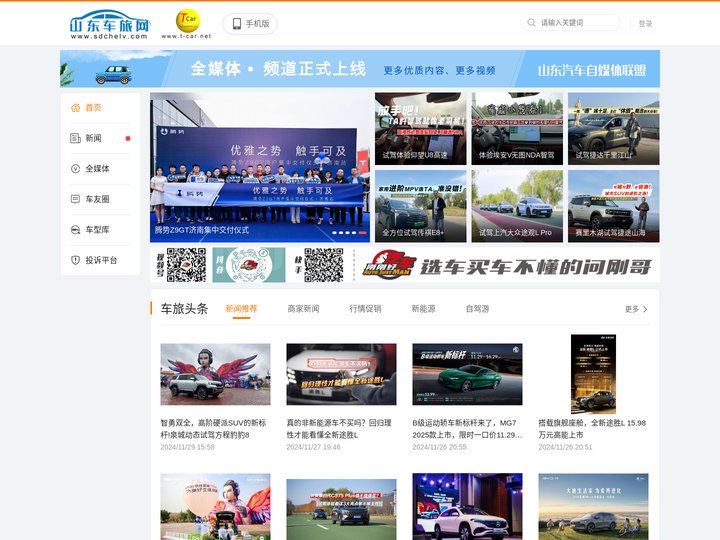
Task: Click the 首页 home icon in sidebar
Action: pyautogui.click(x=75, y=107)
